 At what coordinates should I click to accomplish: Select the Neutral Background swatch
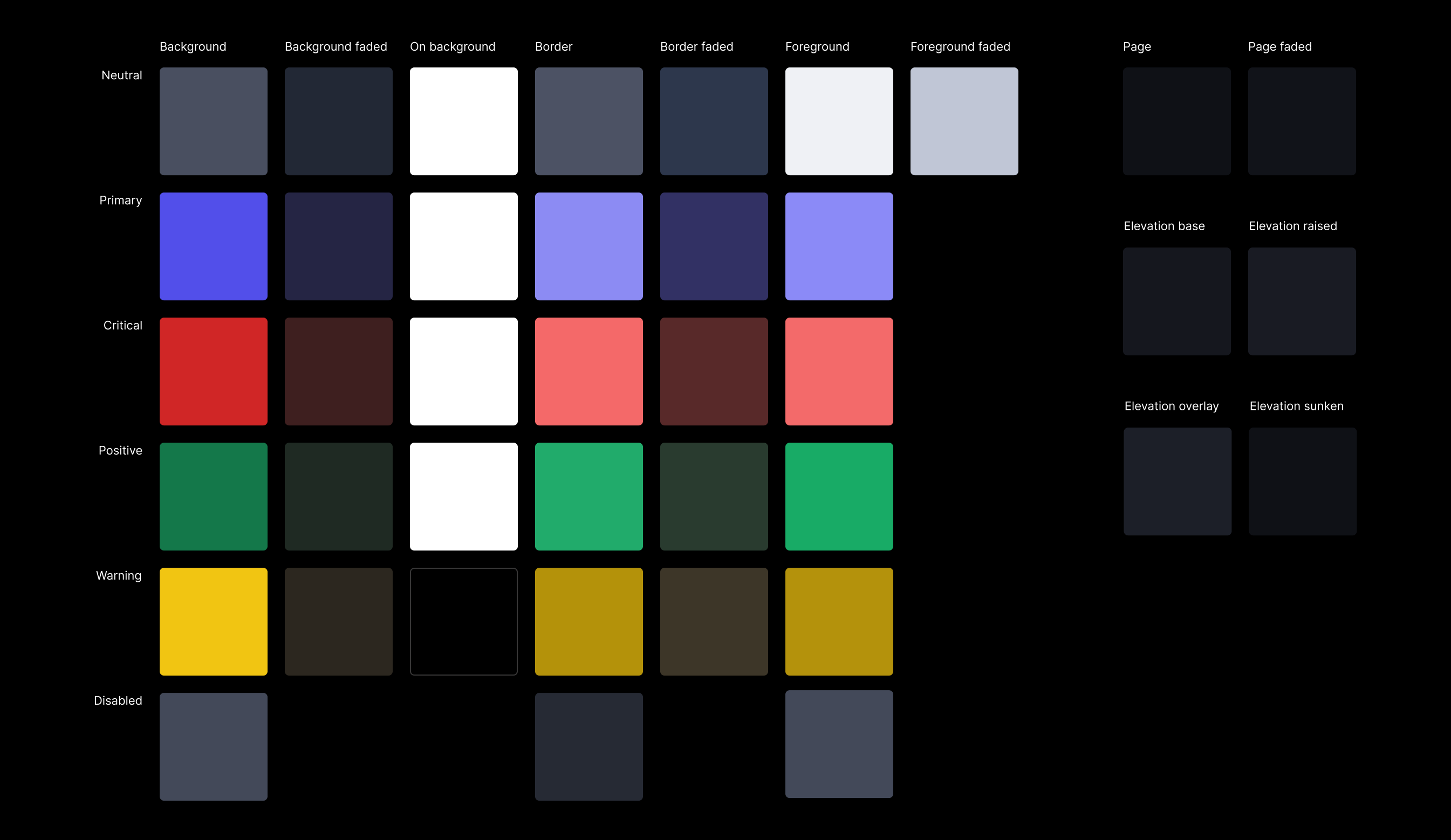[x=213, y=121]
